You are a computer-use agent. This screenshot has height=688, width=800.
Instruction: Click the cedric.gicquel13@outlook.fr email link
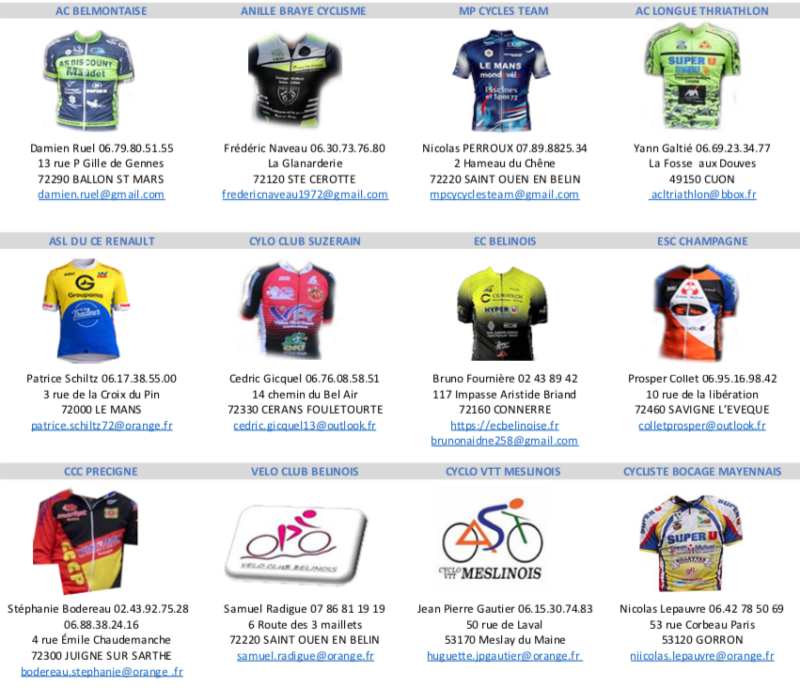[x=305, y=425]
